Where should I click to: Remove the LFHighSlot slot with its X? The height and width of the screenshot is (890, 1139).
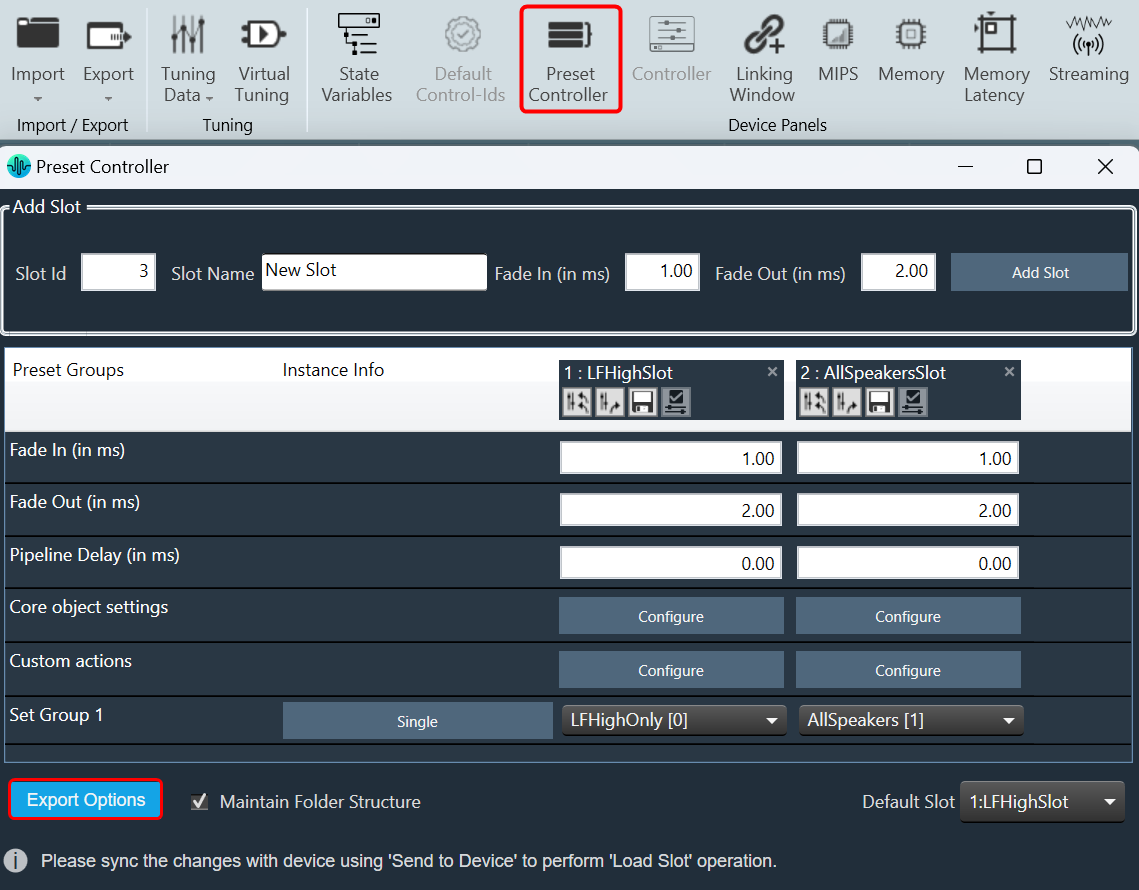point(772,371)
